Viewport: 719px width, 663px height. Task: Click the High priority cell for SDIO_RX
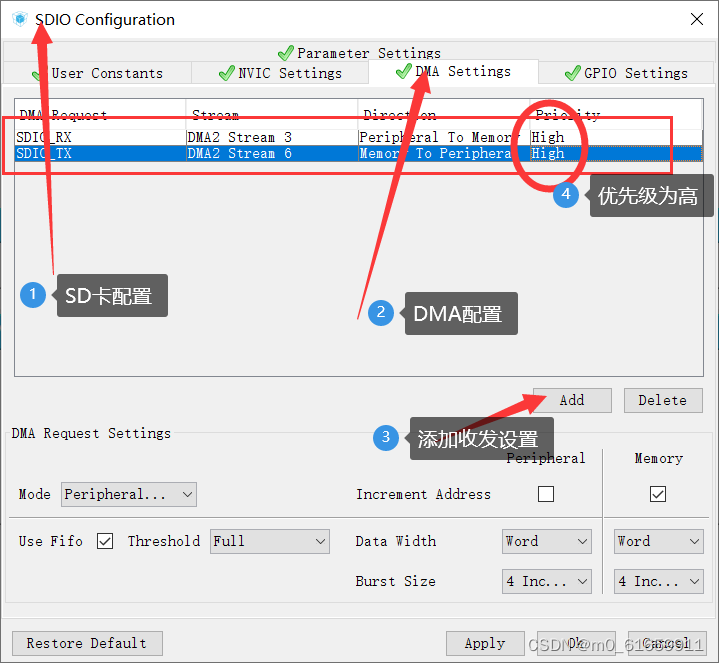tap(616, 137)
